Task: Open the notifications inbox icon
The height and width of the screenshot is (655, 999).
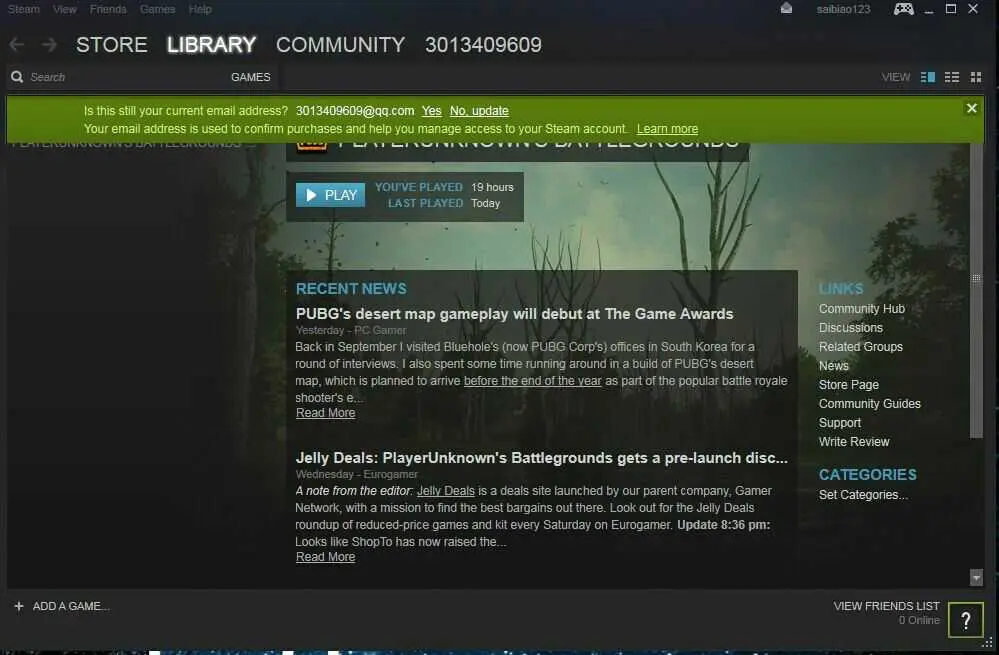Action: click(x=786, y=8)
